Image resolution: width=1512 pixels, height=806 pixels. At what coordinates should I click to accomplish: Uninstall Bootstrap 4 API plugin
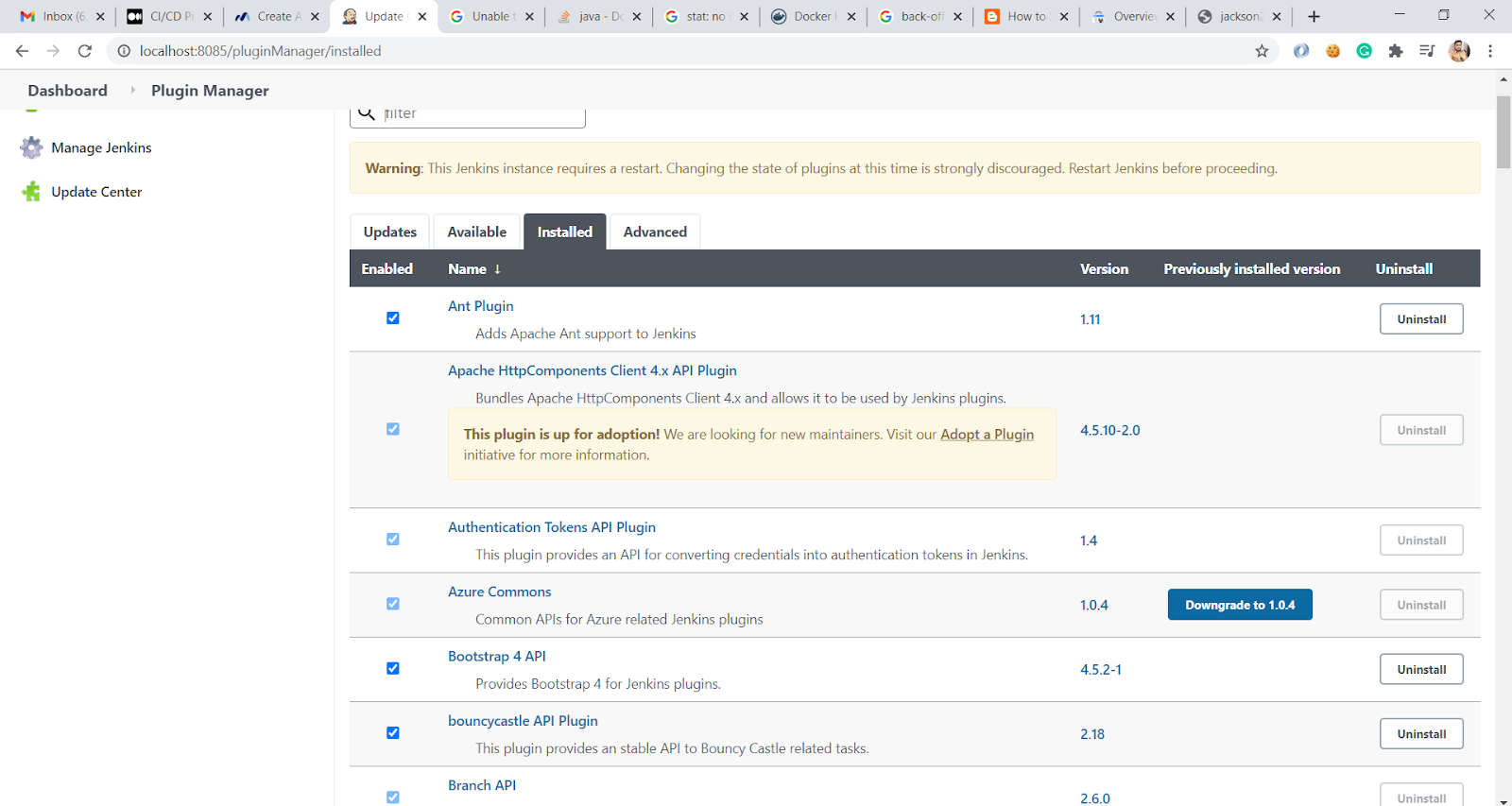pos(1421,670)
